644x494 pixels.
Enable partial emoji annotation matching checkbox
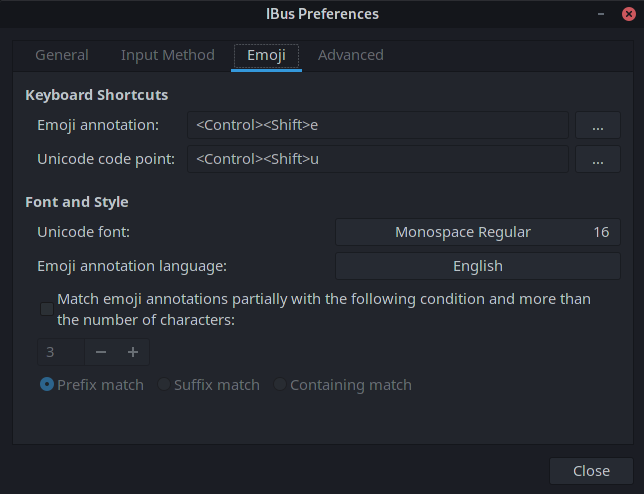47,309
